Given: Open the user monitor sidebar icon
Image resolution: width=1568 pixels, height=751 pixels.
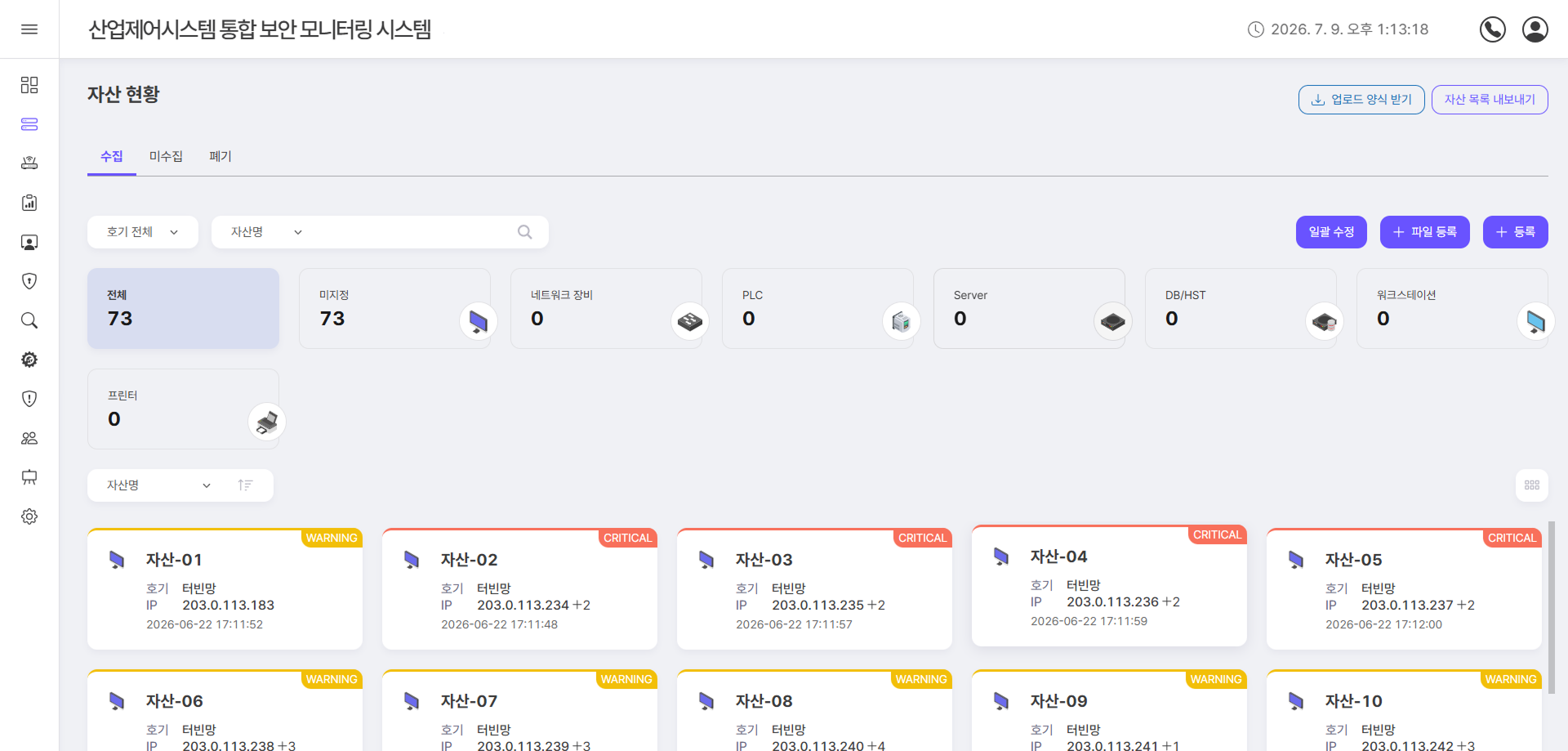Looking at the screenshot, I should (x=29, y=242).
